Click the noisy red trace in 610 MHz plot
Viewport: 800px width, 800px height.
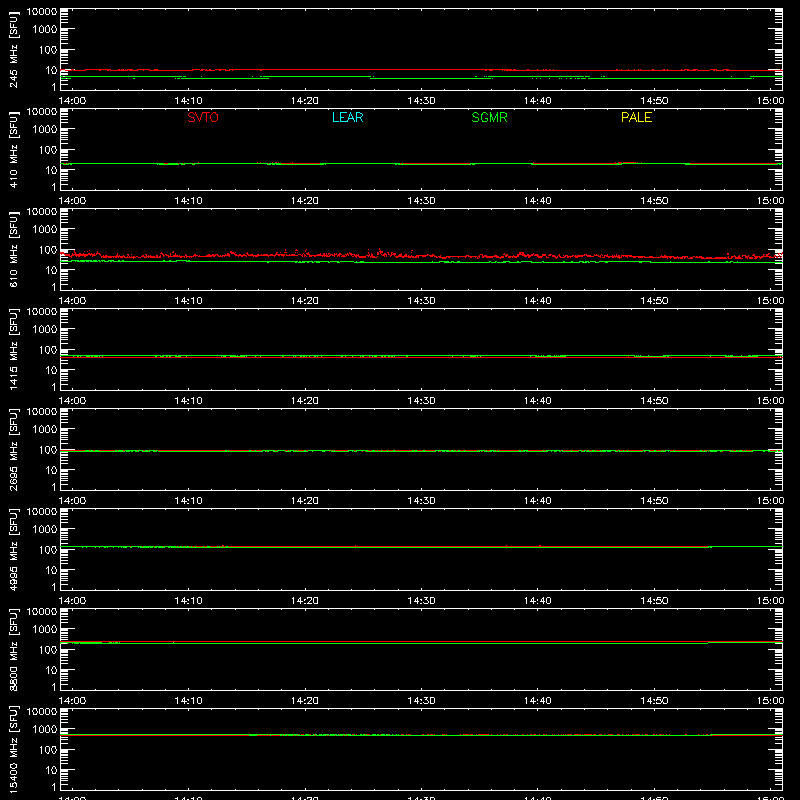tap(421, 255)
